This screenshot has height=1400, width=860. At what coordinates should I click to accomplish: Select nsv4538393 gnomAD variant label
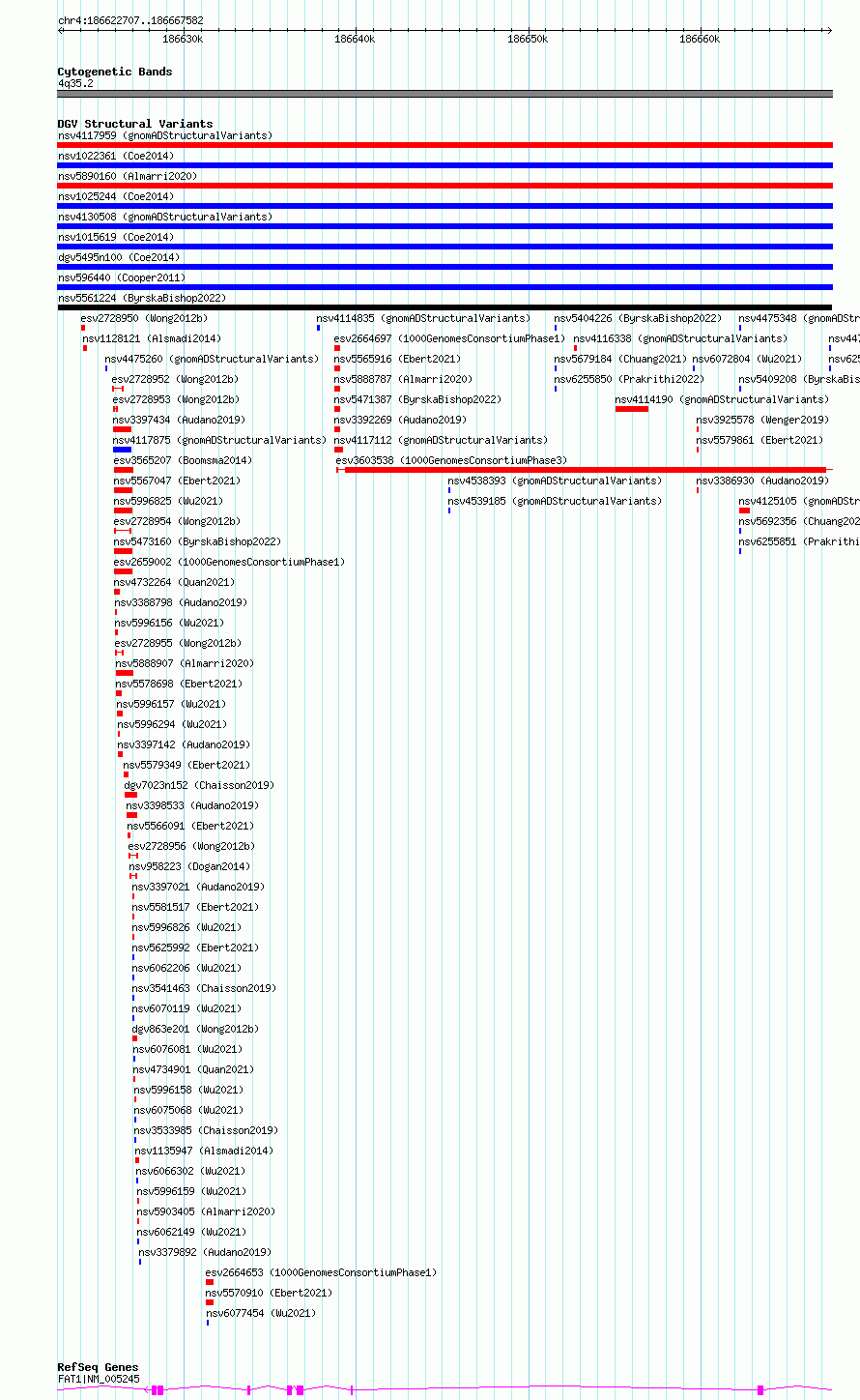point(555,481)
